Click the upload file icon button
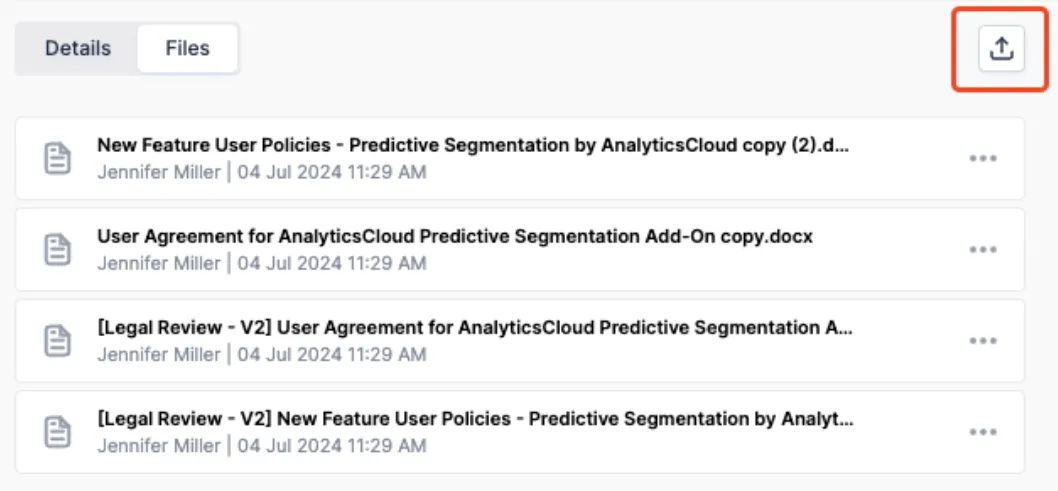Viewport: 1058px width, 491px height. pos(1001,49)
